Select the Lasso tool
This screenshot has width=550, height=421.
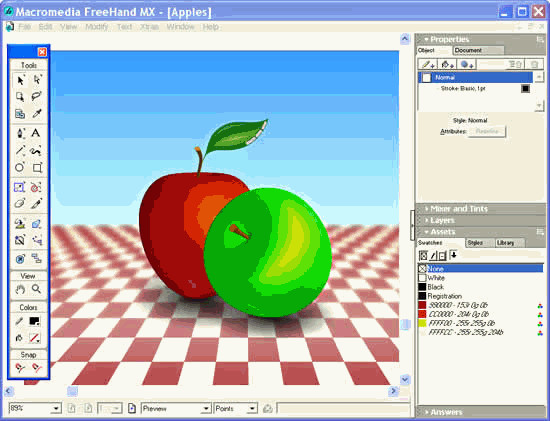36,96
